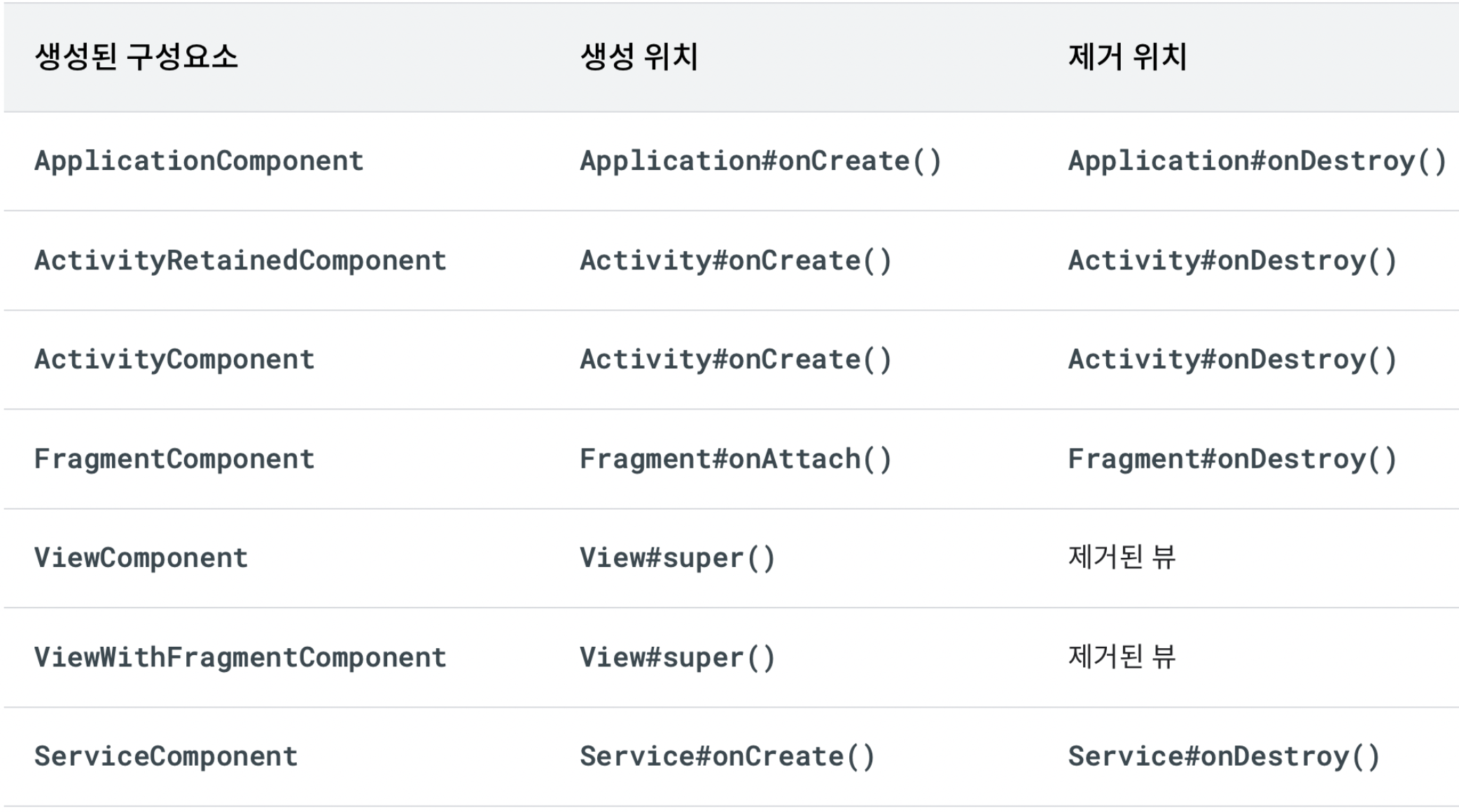
Task: Click the ServiceComponent cell
Action: pyautogui.click(x=166, y=757)
